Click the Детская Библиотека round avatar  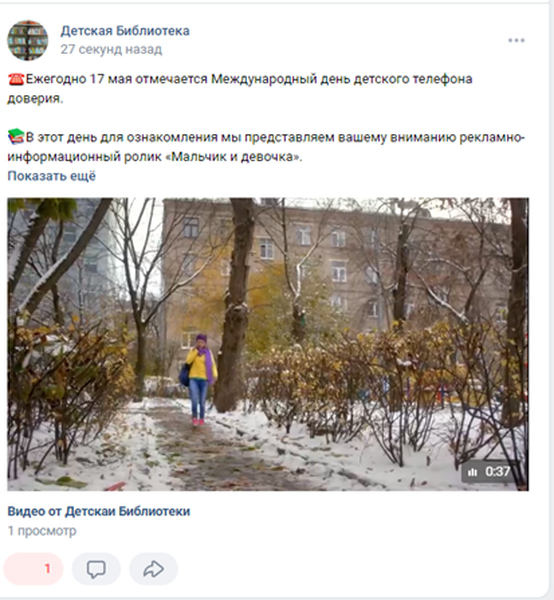pos(28,40)
